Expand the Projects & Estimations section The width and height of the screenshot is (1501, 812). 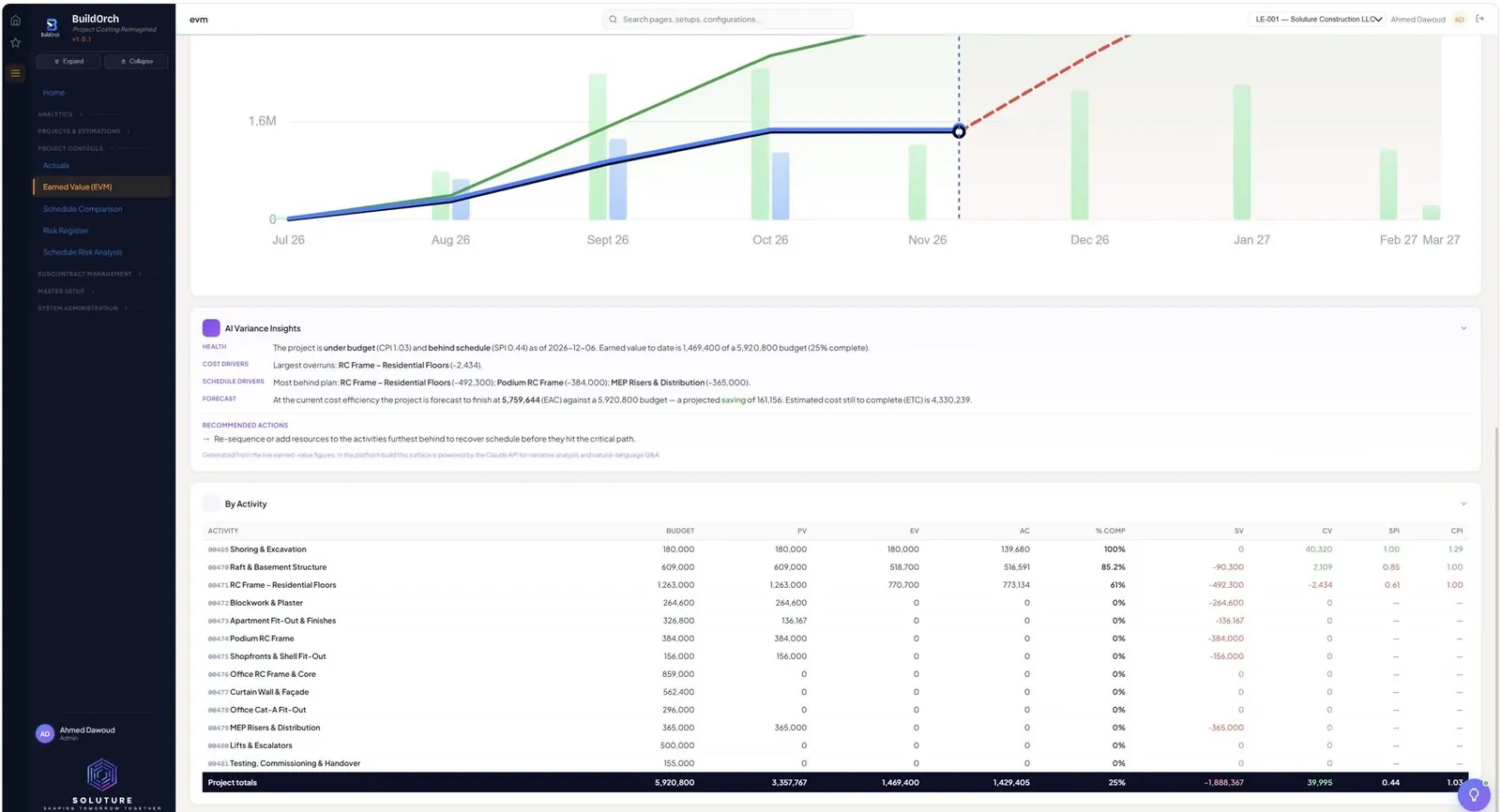click(83, 131)
